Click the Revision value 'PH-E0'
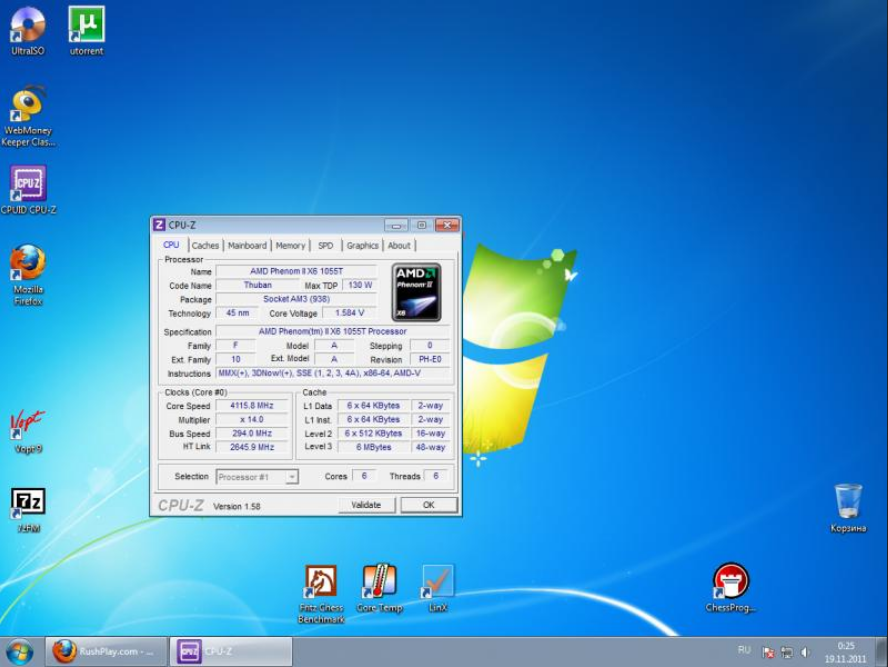Image resolution: width=888 pixels, height=667 pixels. click(430, 359)
